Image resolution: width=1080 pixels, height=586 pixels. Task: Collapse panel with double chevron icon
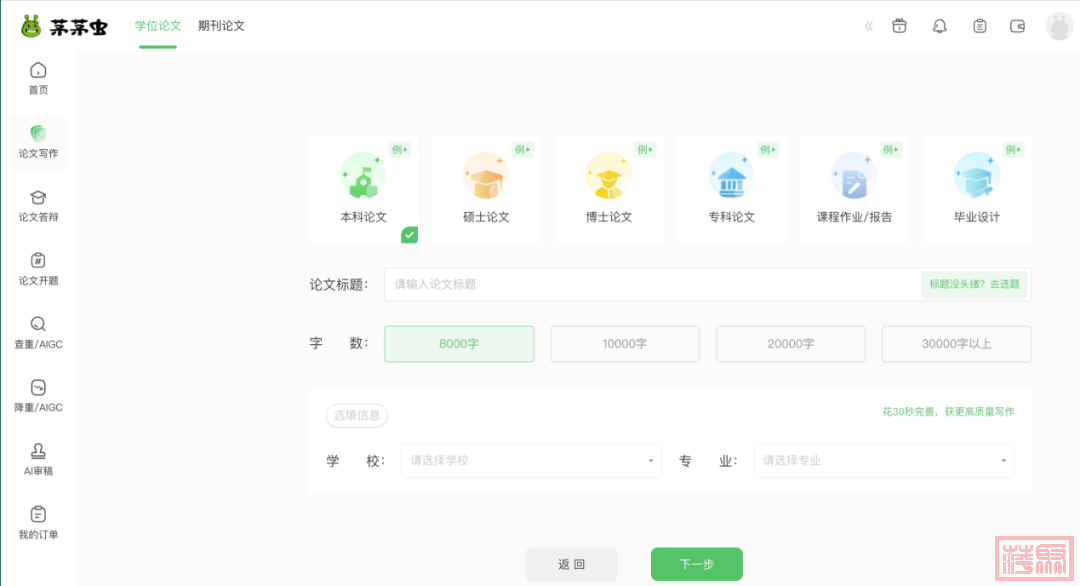pyautogui.click(x=868, y=26)
